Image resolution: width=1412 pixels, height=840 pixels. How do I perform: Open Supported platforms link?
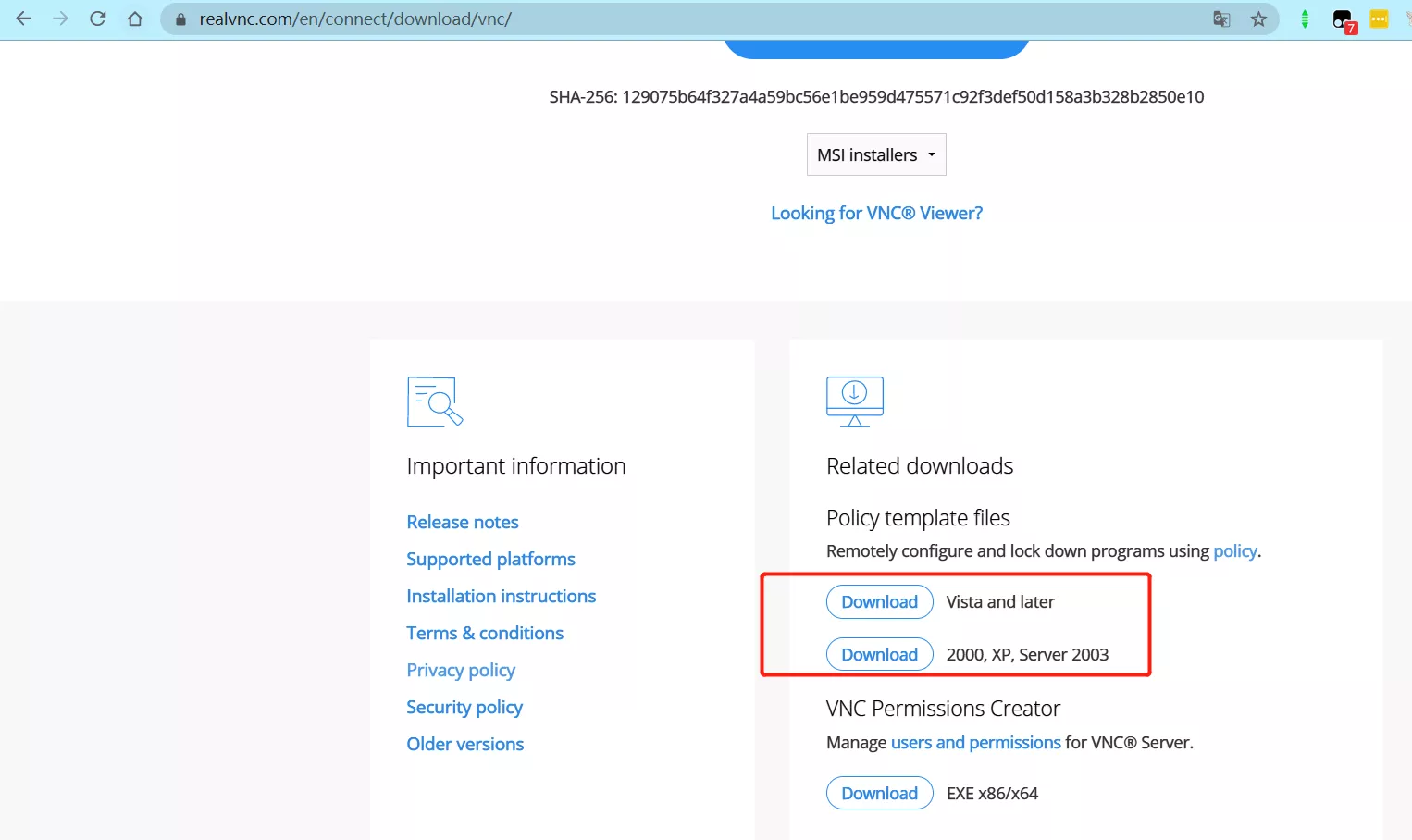[490, 559]
